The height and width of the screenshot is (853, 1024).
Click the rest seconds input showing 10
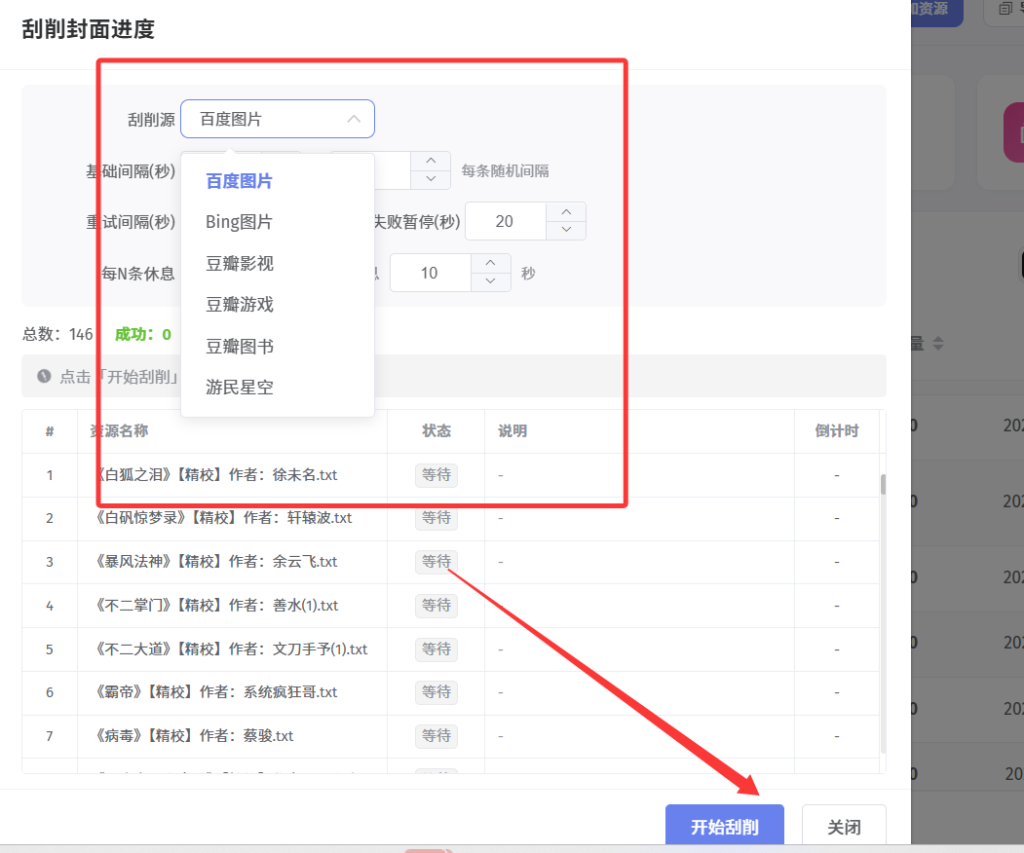(x=430, y=273)
